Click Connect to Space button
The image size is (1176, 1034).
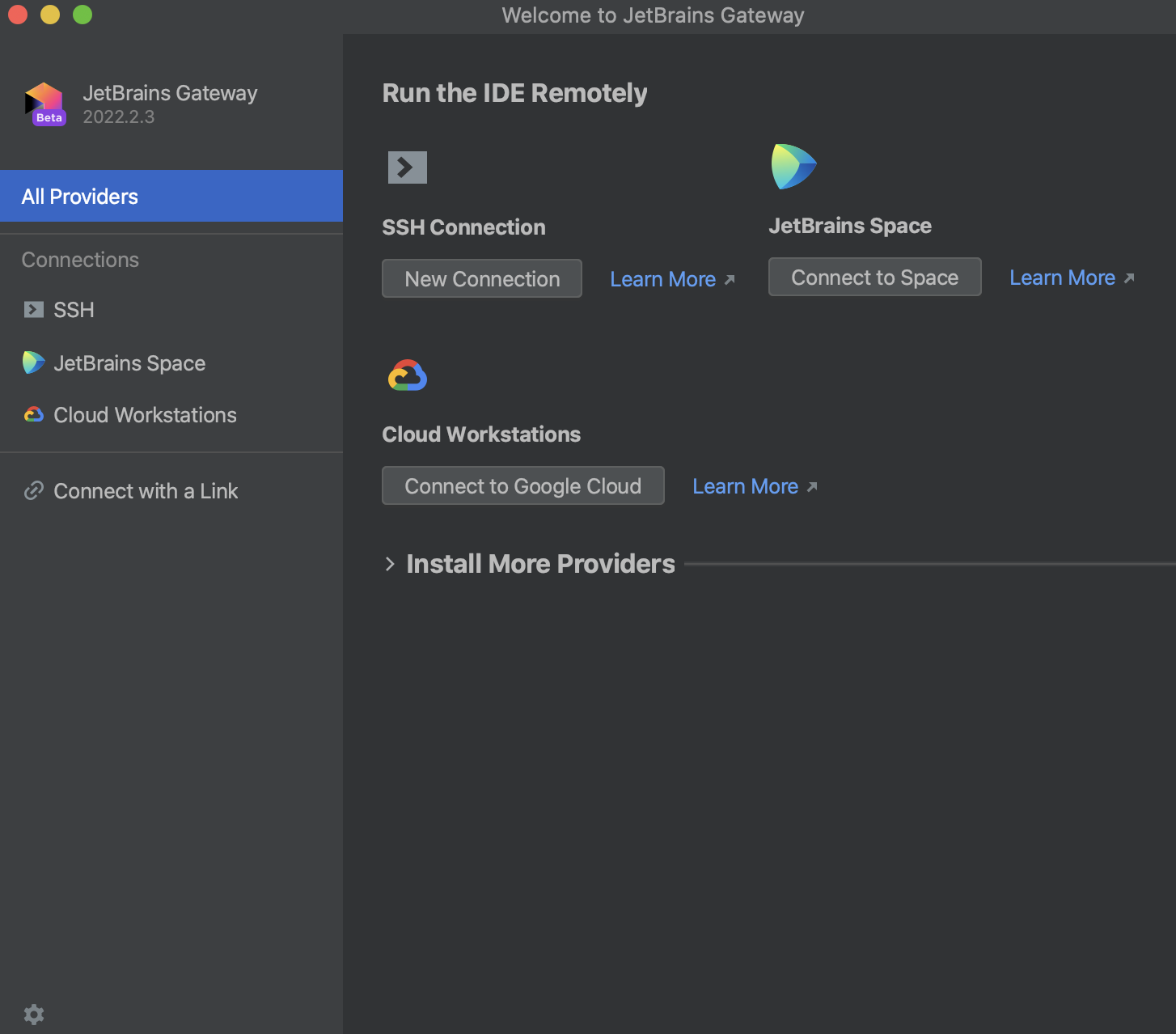click(875, 277)
